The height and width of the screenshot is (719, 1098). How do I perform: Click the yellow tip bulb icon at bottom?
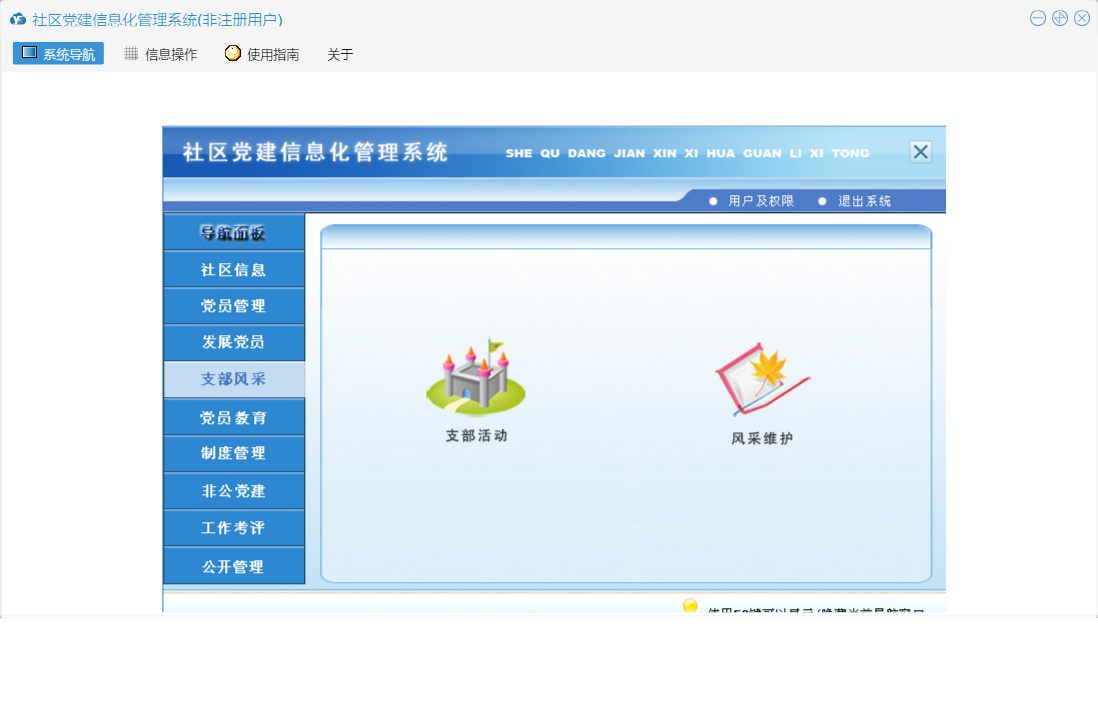[x=690, y=606]
